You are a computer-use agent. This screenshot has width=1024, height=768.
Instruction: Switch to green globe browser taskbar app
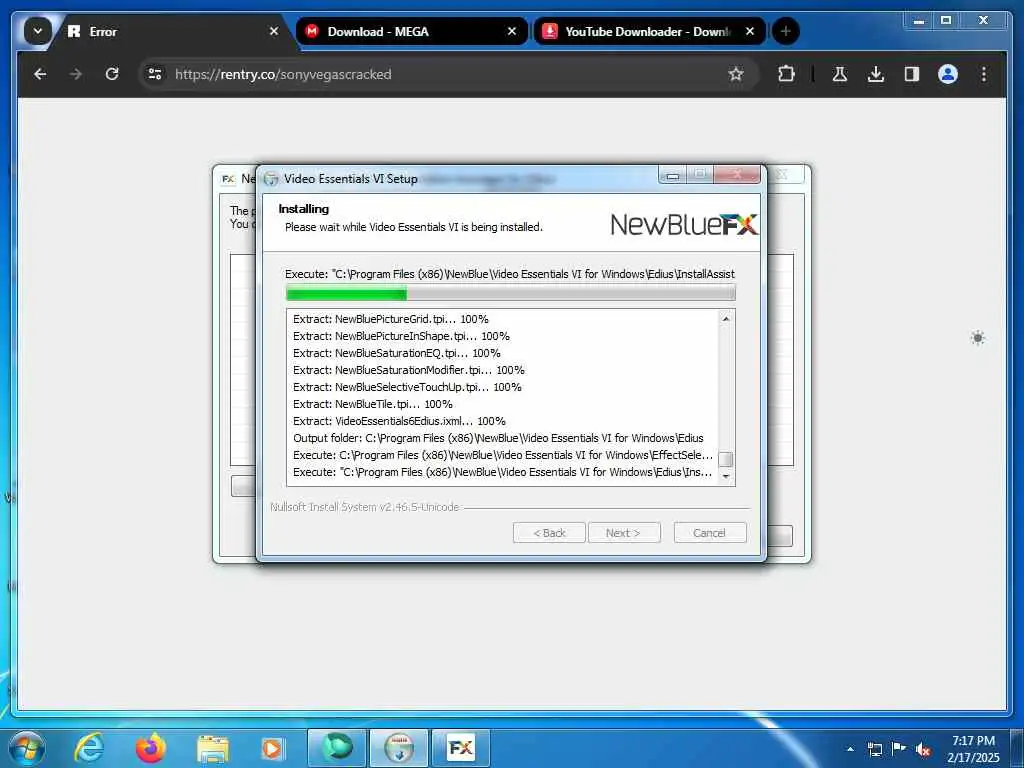point(337,748)
